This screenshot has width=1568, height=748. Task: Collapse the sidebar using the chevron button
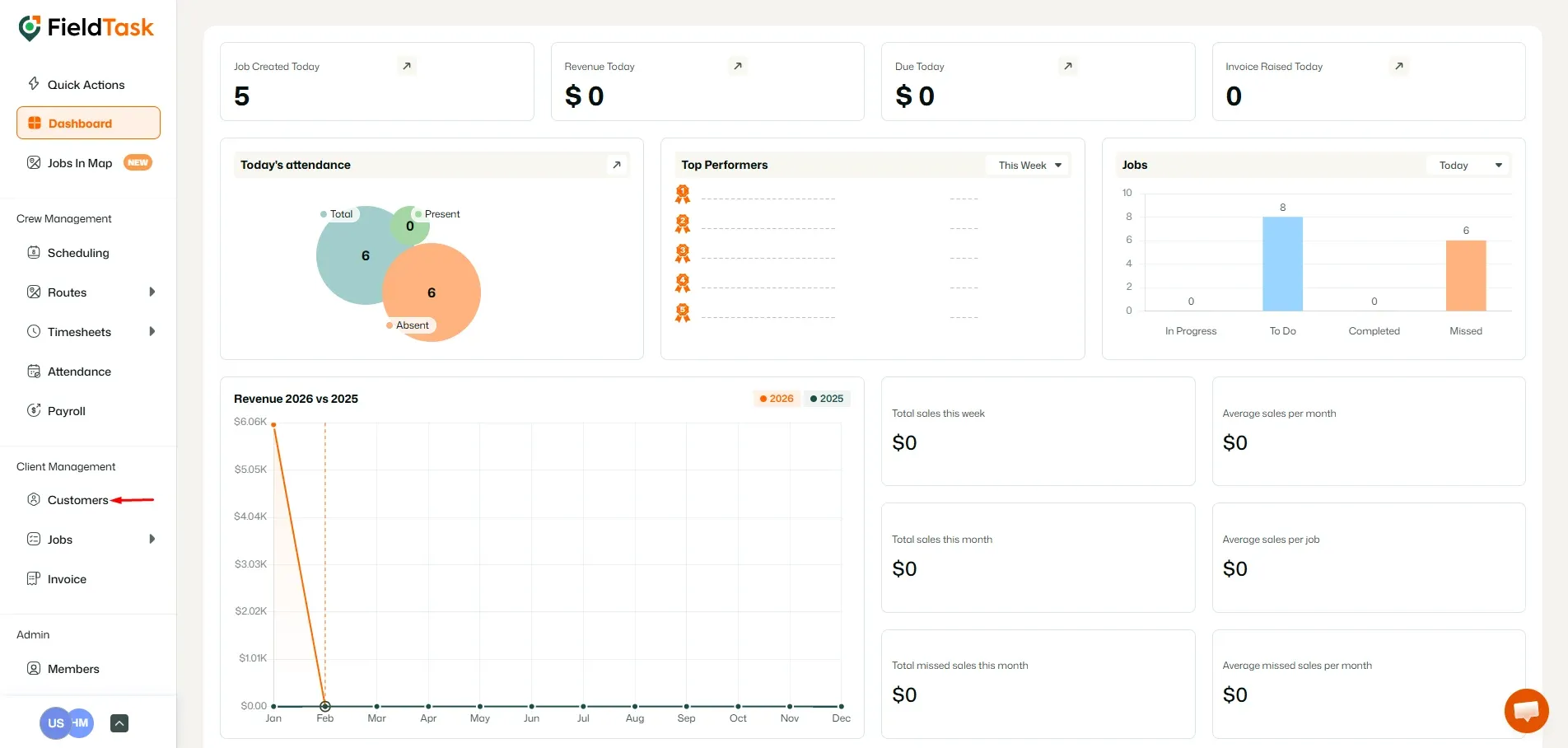[119, 722]
